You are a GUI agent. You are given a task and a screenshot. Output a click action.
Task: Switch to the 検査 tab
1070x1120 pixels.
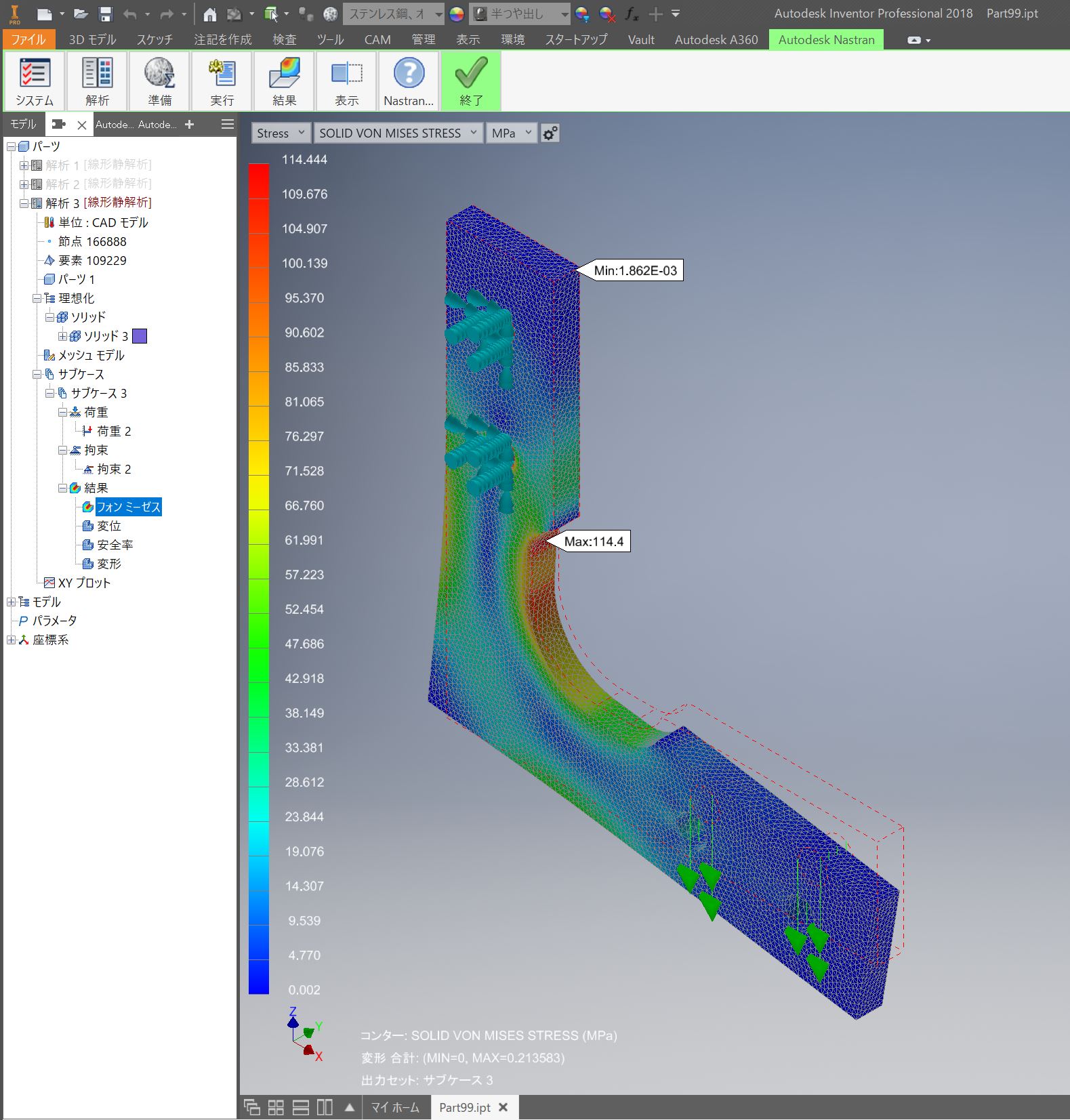point(285,39)
